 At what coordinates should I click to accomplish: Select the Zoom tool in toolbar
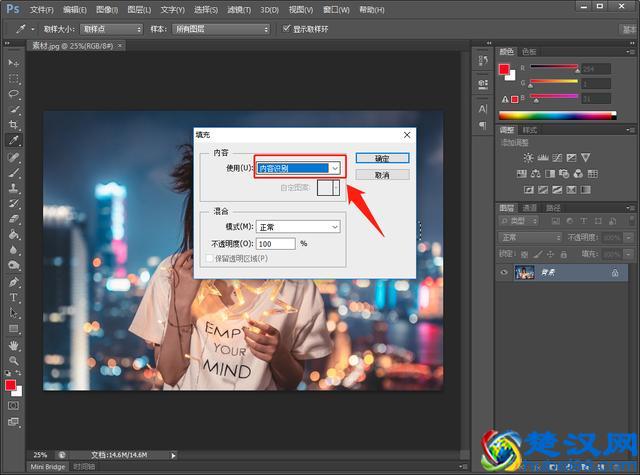pyautogui.click(x=14, y=360)
